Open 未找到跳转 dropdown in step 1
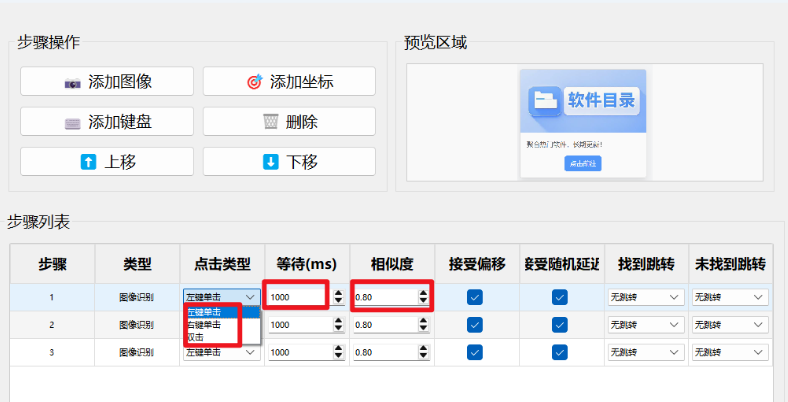788x402 pixels. point(730,297)
